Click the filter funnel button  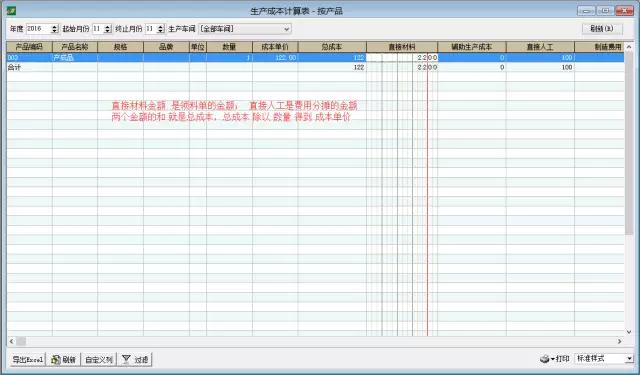tap(135, 359)
